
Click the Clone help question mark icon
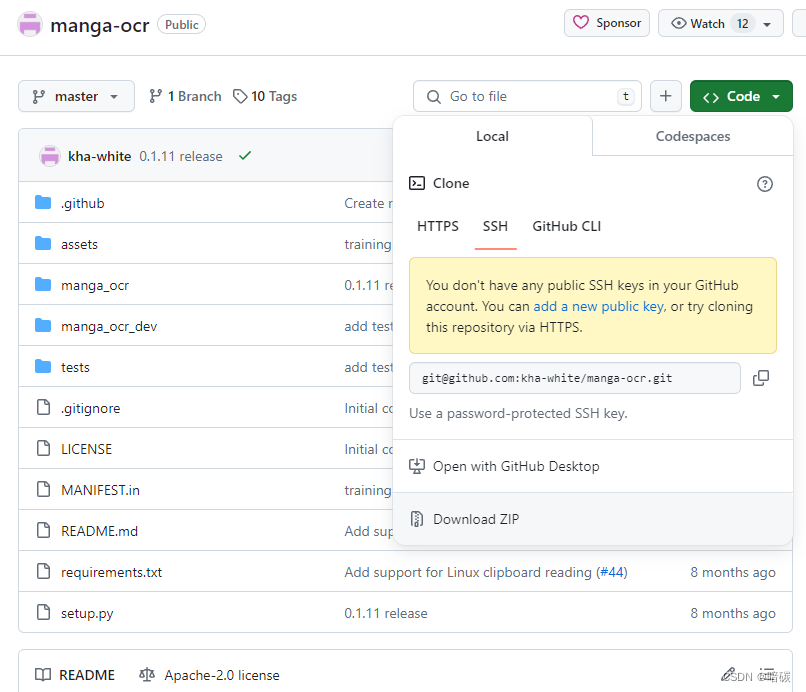pos(764,184)
